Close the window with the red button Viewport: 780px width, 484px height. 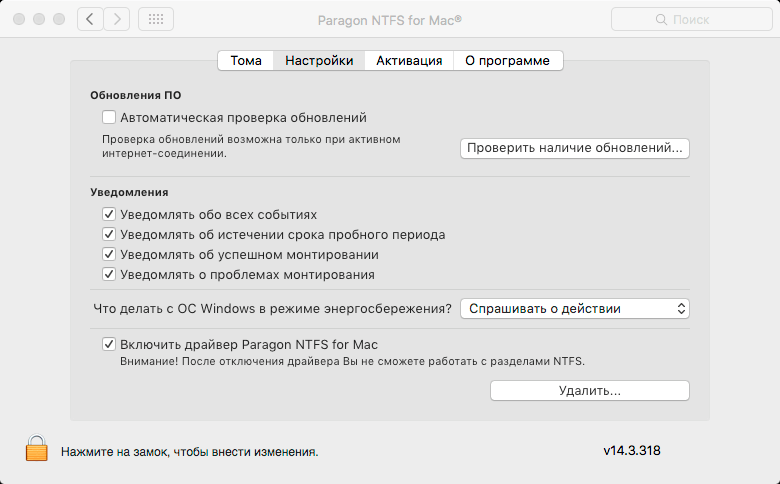pyautogui.click(x=19, y=19)
